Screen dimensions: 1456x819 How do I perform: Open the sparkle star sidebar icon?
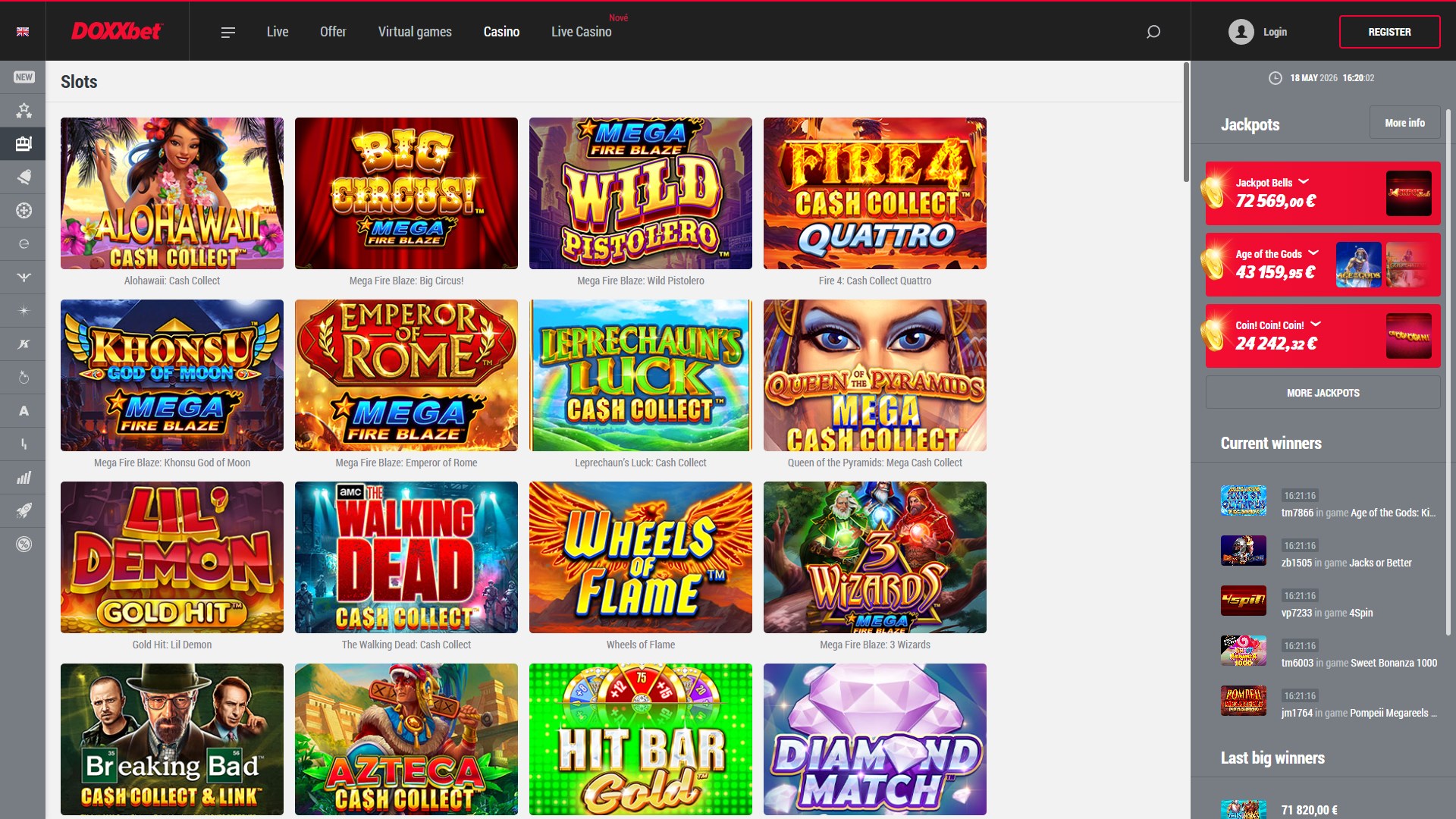(24, 311)
